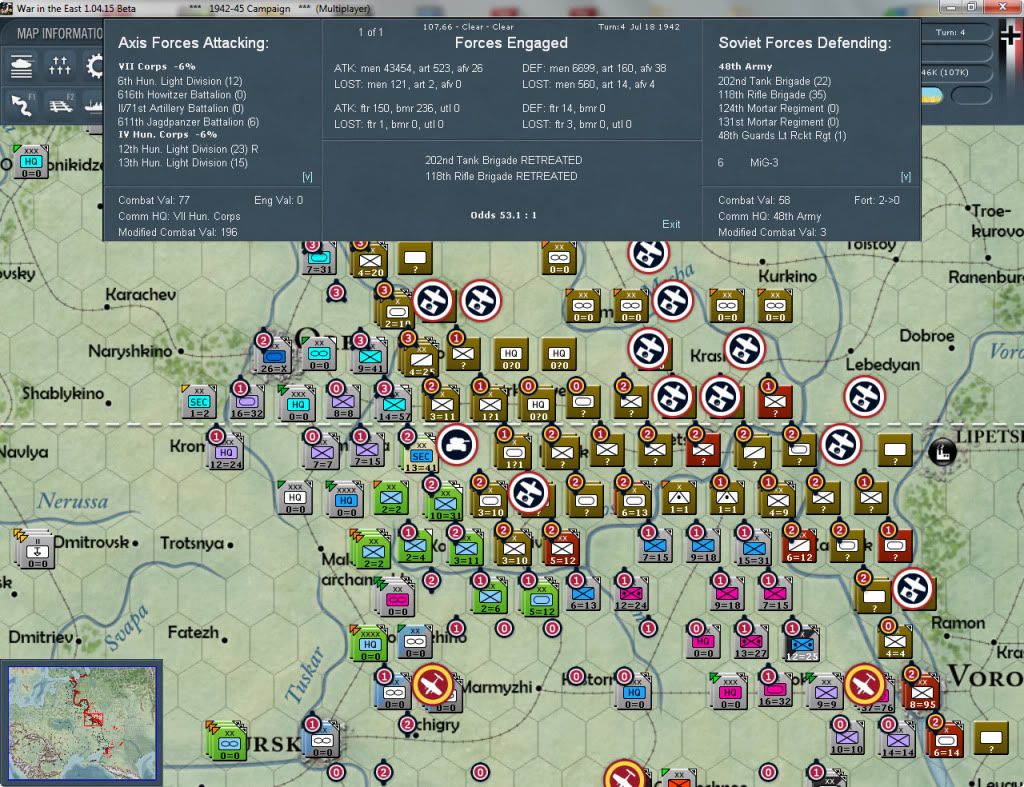Click the white tank circle marker
1024x787 pixels.
(x=457, y=445)
